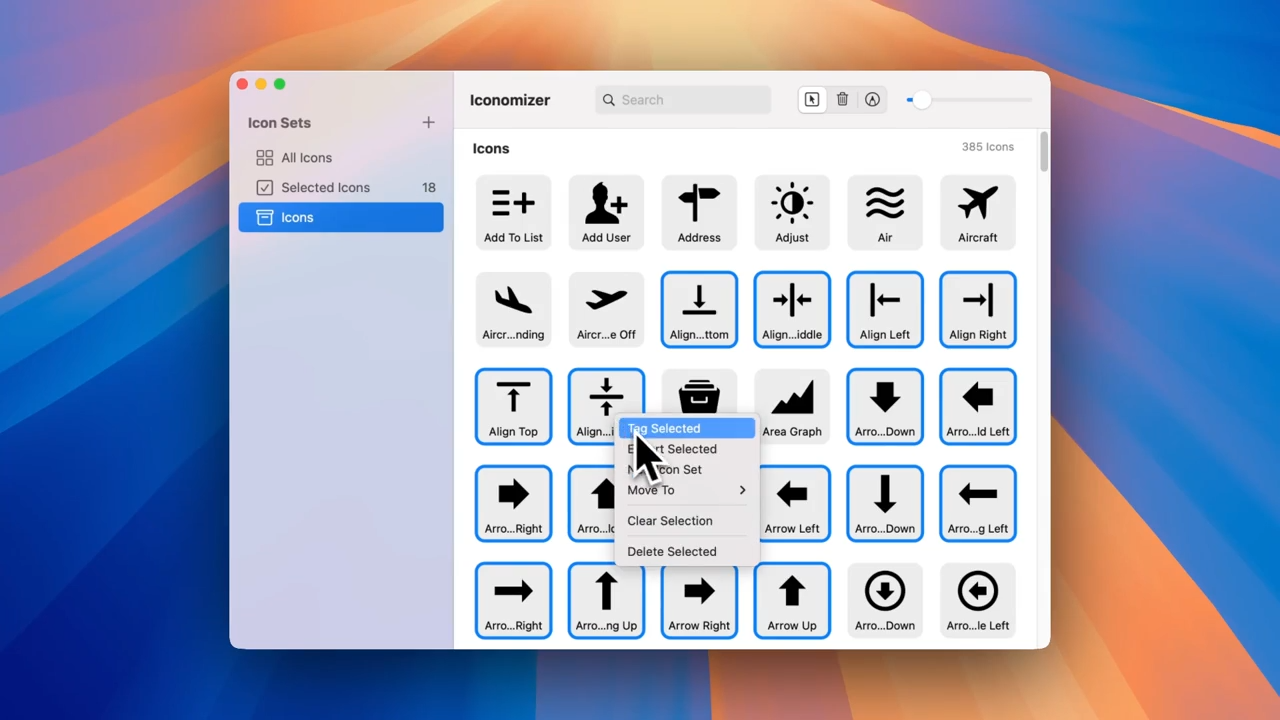Screen dimensions: 1280x720
Task: Click Clear Selection in the context menu
Action: (669, 520)
